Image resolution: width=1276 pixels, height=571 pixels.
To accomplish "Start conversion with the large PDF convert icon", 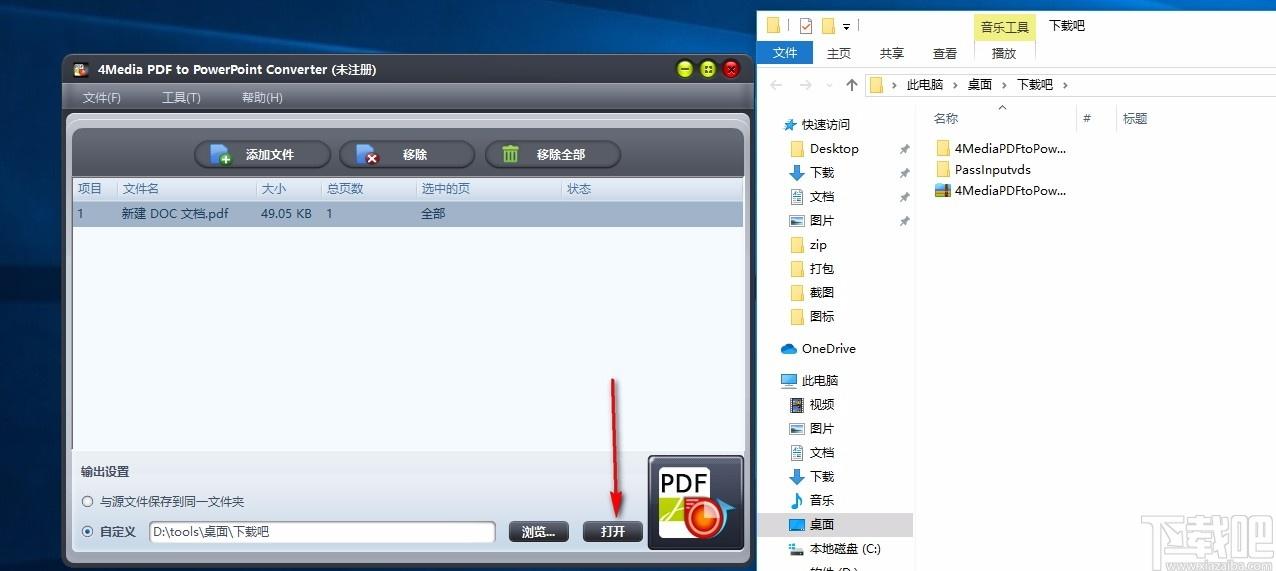I will pos(696,502).
